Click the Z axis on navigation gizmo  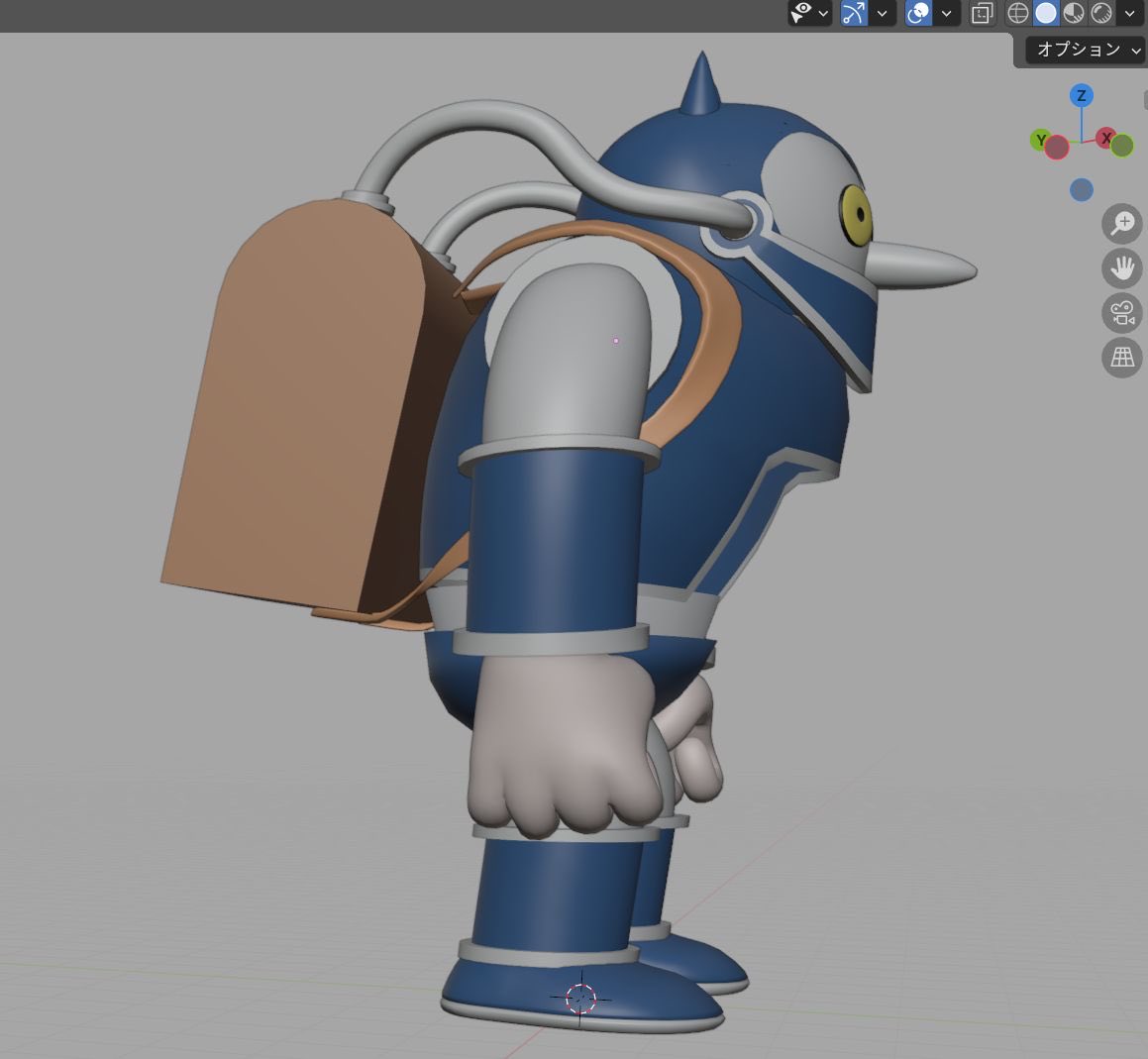(x=1082, y=96)
